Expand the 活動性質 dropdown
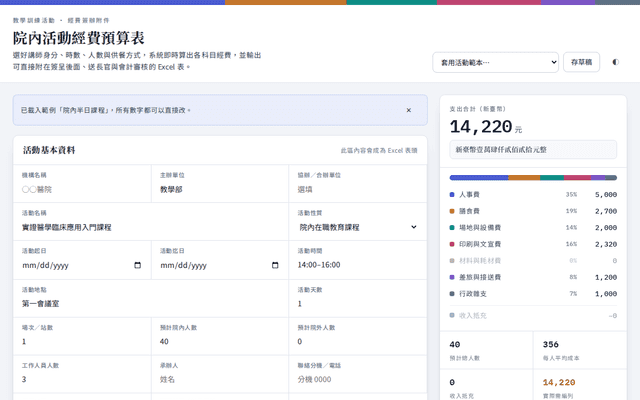The width and height of the screenshot is (640, 400). pyautogui.click(x=358, y=227)
